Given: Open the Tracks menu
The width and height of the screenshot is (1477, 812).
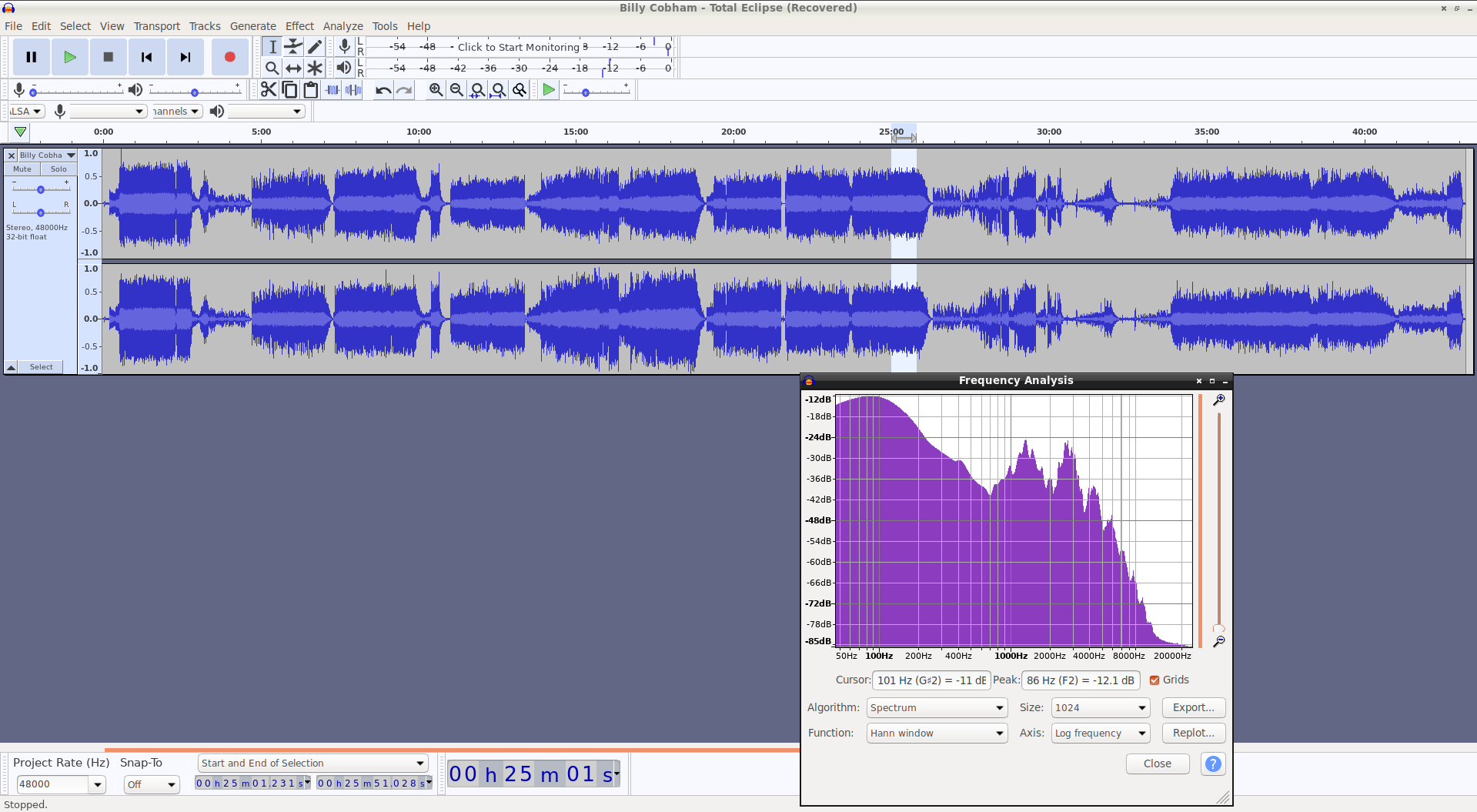Looking at the screenshot, I should 205,26.
